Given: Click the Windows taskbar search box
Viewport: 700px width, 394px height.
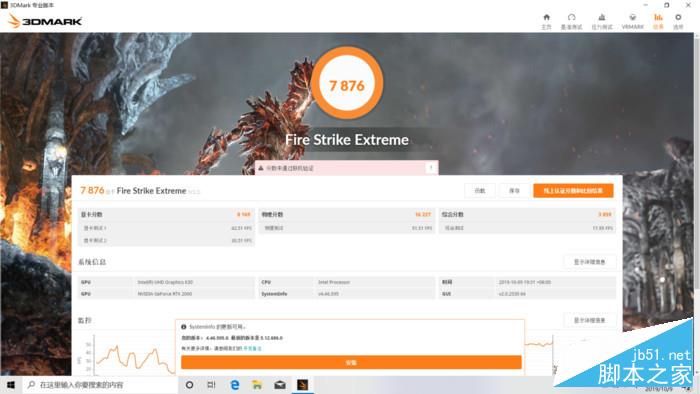Looking at the screenshot, I should (x=100, y=385).
